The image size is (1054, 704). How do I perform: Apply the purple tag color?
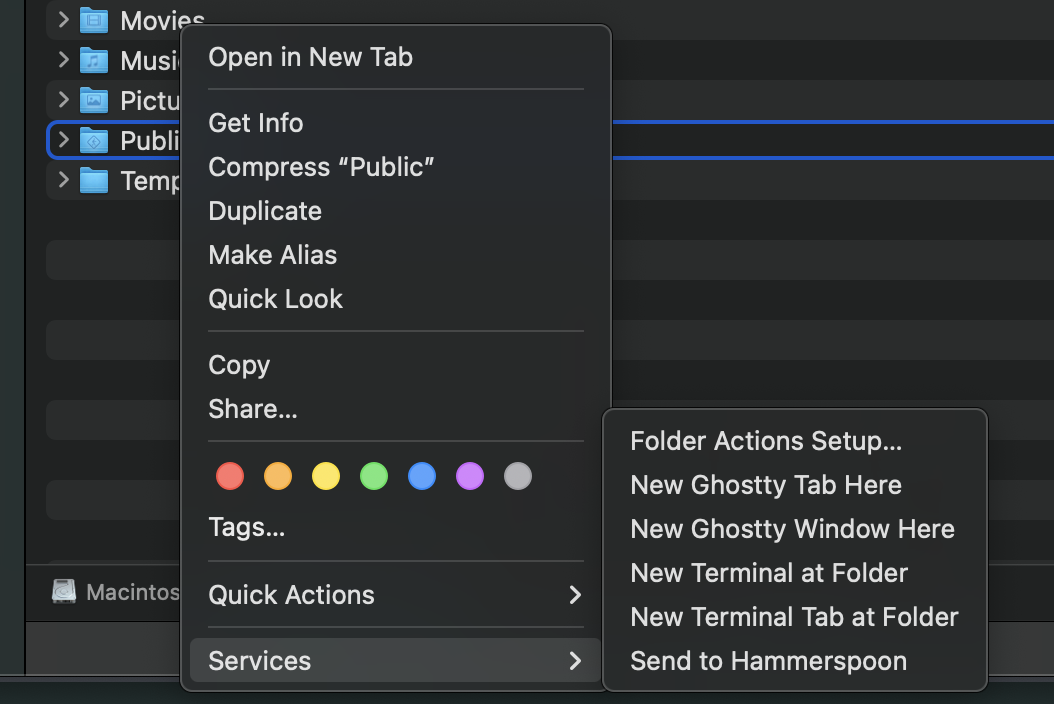[470, 476]
